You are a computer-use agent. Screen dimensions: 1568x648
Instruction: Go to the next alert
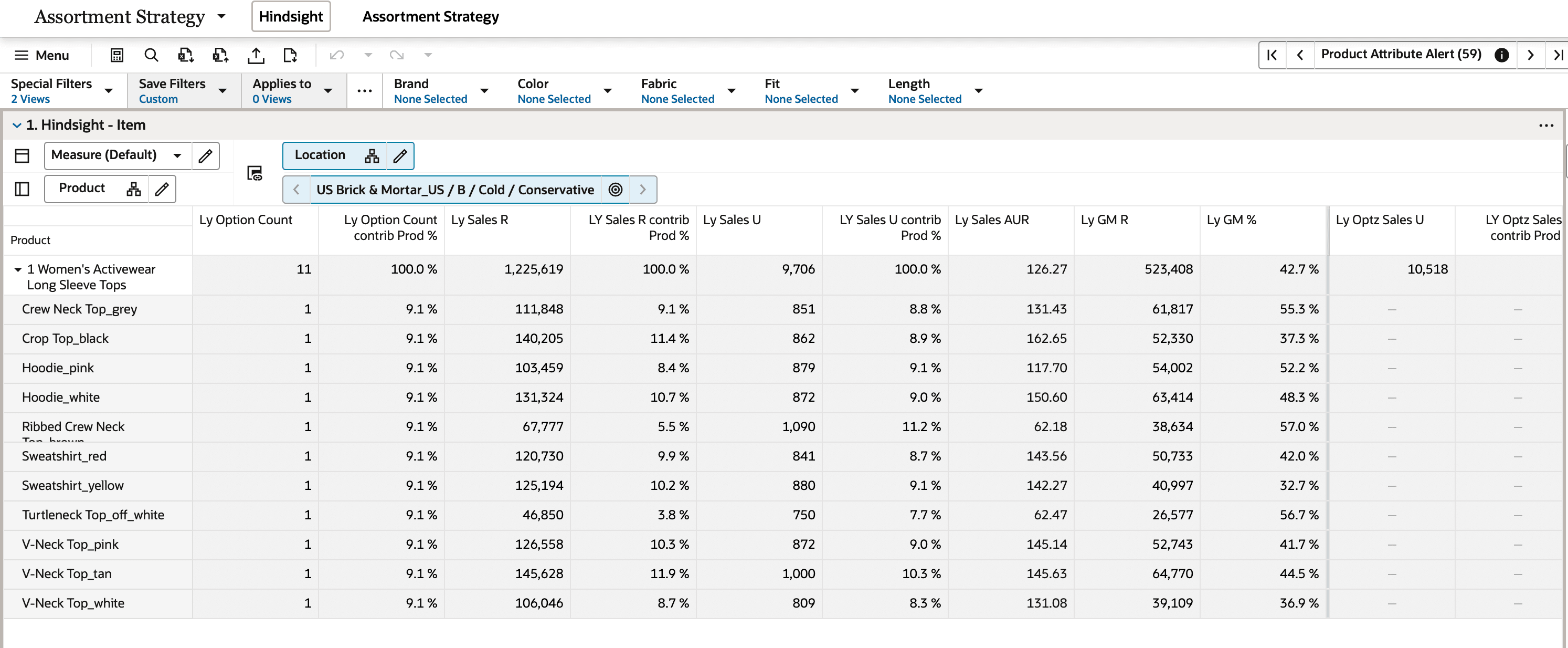1530,55
